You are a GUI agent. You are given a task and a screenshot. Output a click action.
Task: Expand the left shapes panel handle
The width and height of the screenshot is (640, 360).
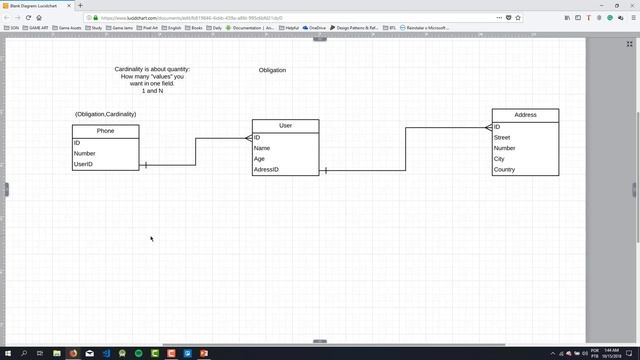7,189
